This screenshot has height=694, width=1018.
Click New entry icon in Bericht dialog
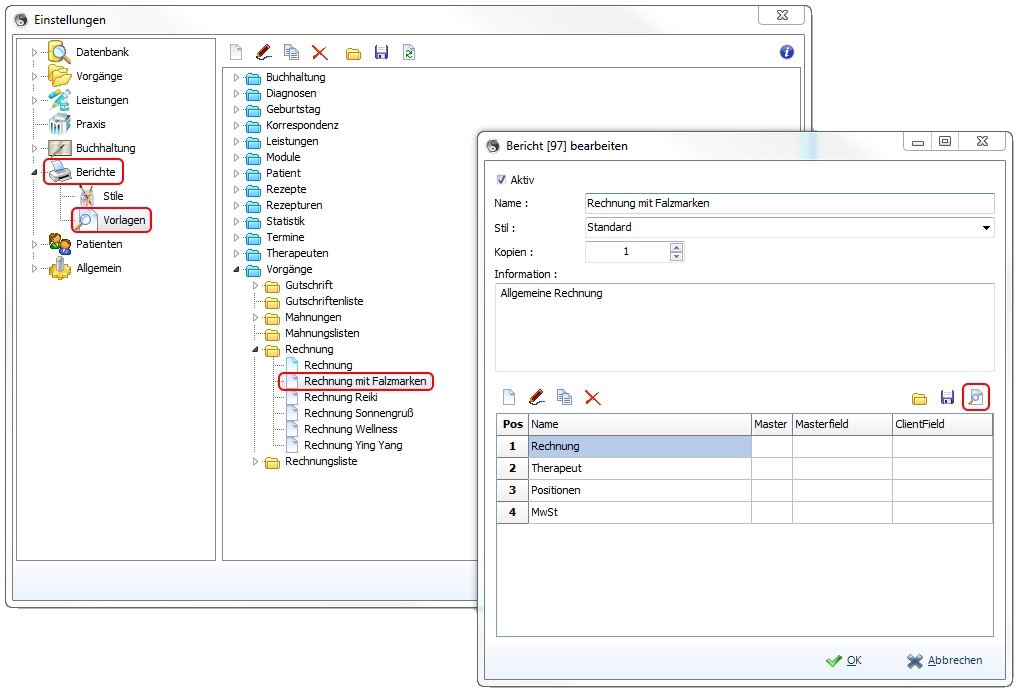point(509,397)
